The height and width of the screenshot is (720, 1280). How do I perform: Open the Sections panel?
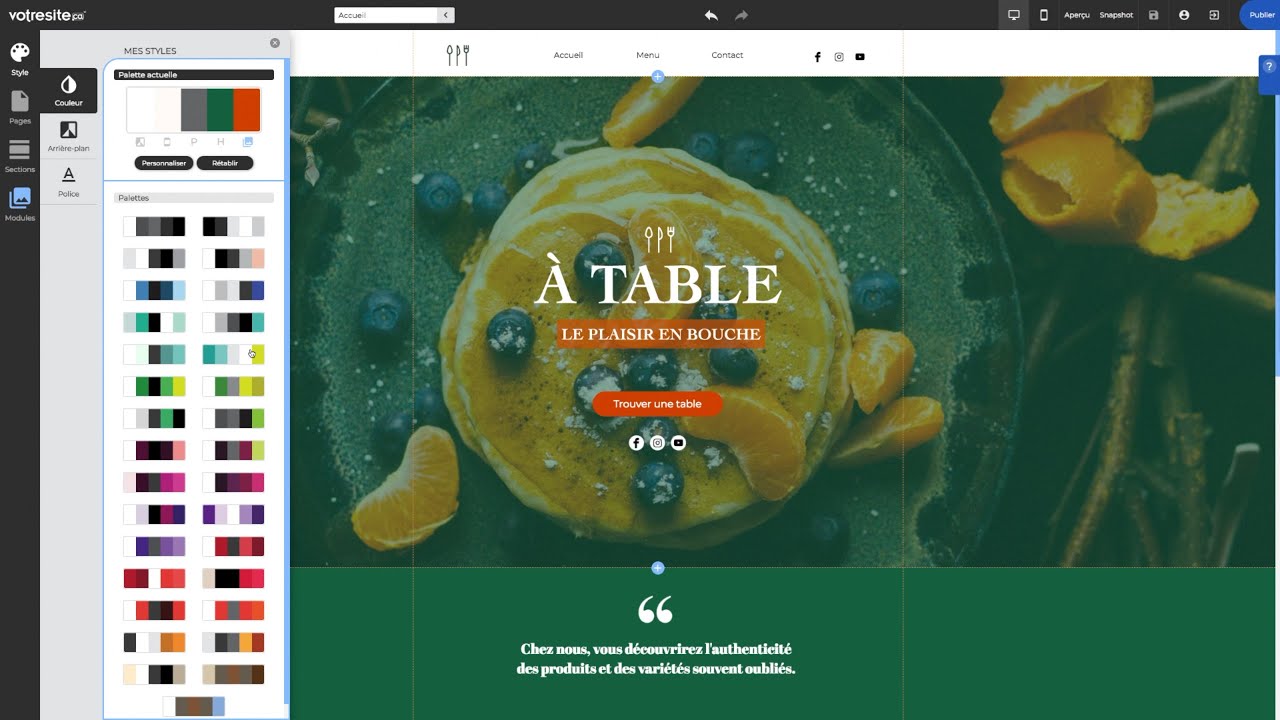(20, 156)
